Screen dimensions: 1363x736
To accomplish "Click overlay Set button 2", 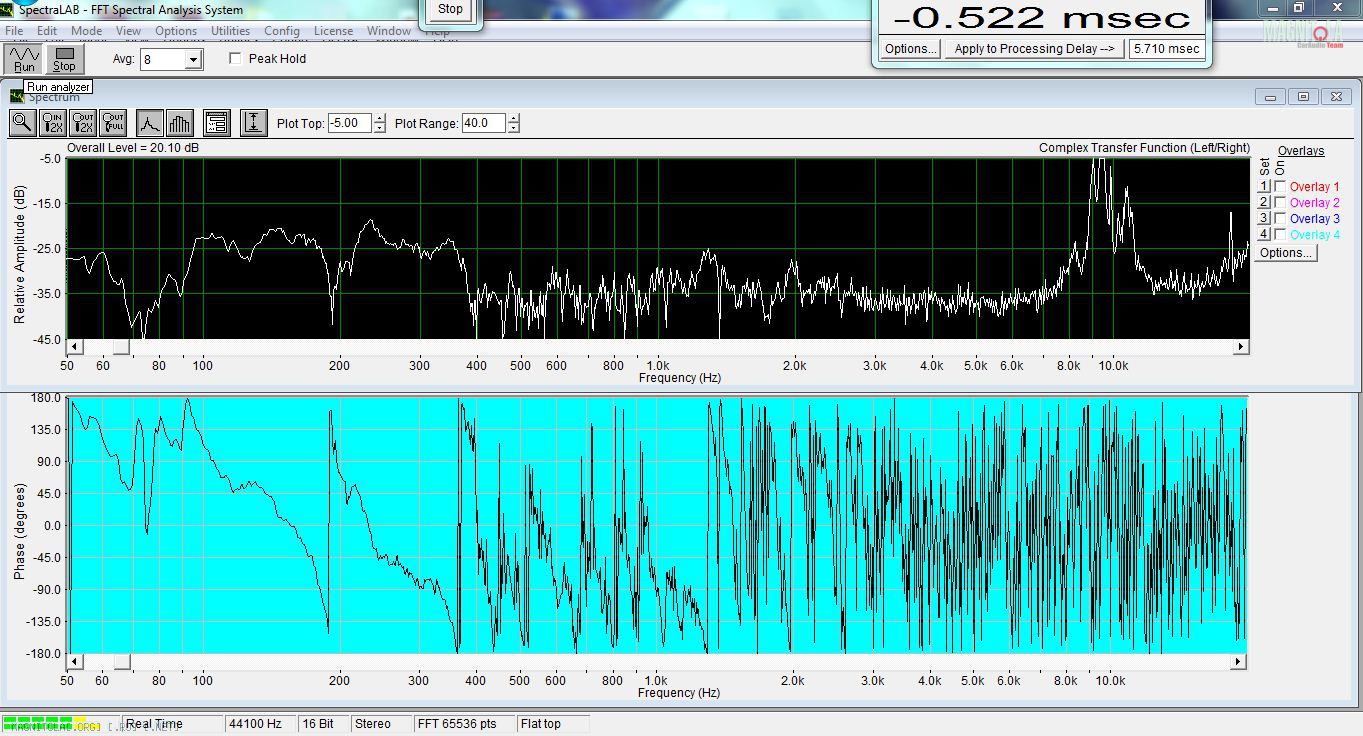I will click(x=1264, y=203).
